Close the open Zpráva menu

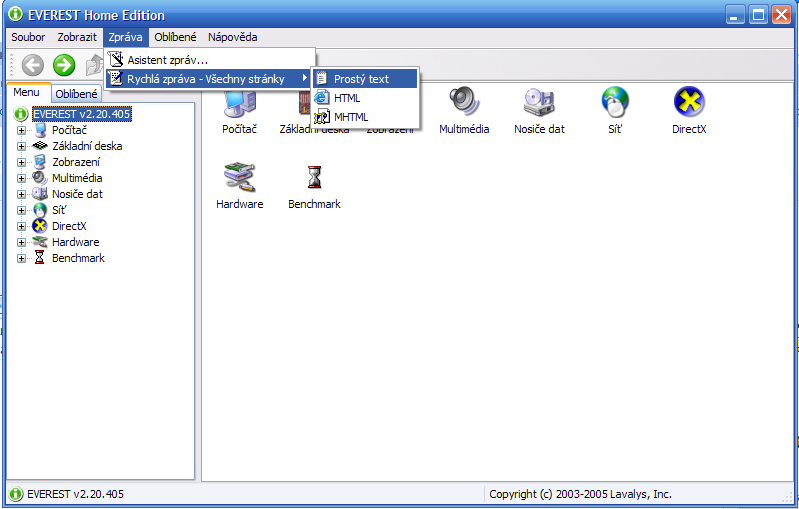(x=125, y=37)
